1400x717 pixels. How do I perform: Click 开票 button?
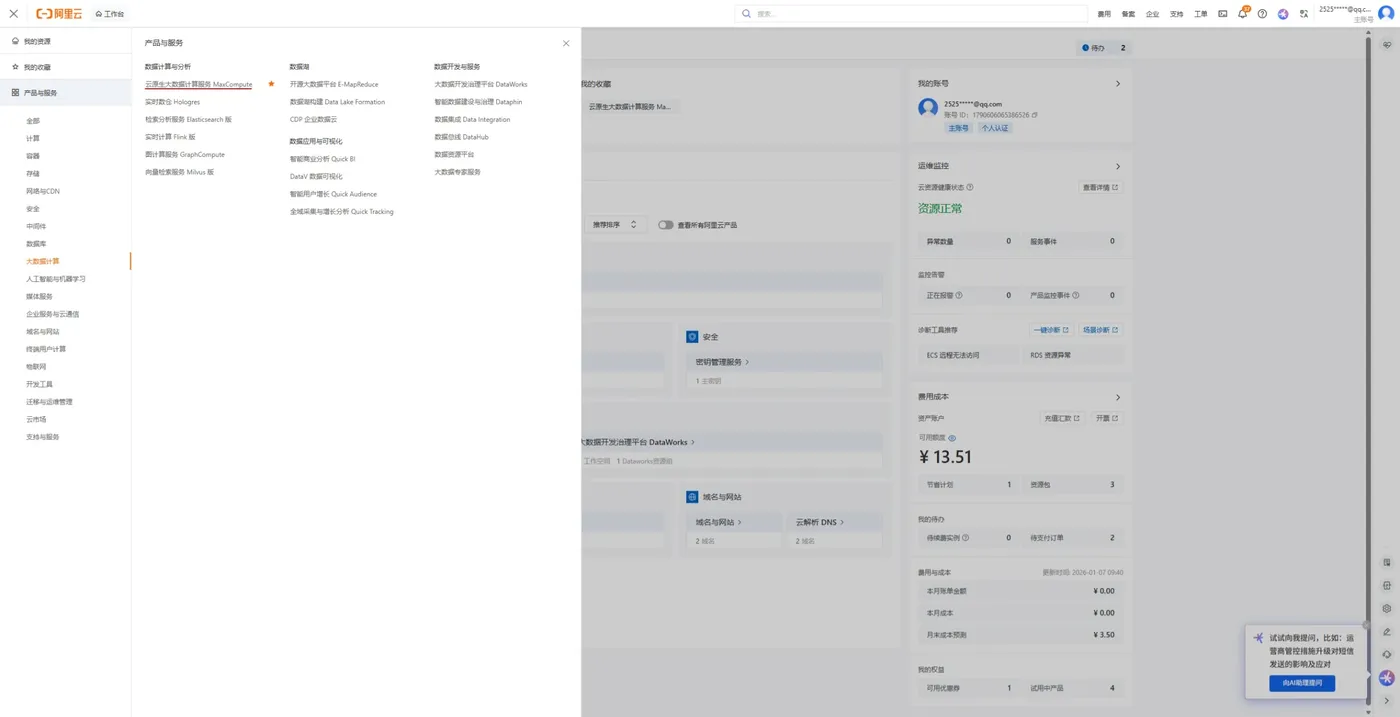(1107, 418)
